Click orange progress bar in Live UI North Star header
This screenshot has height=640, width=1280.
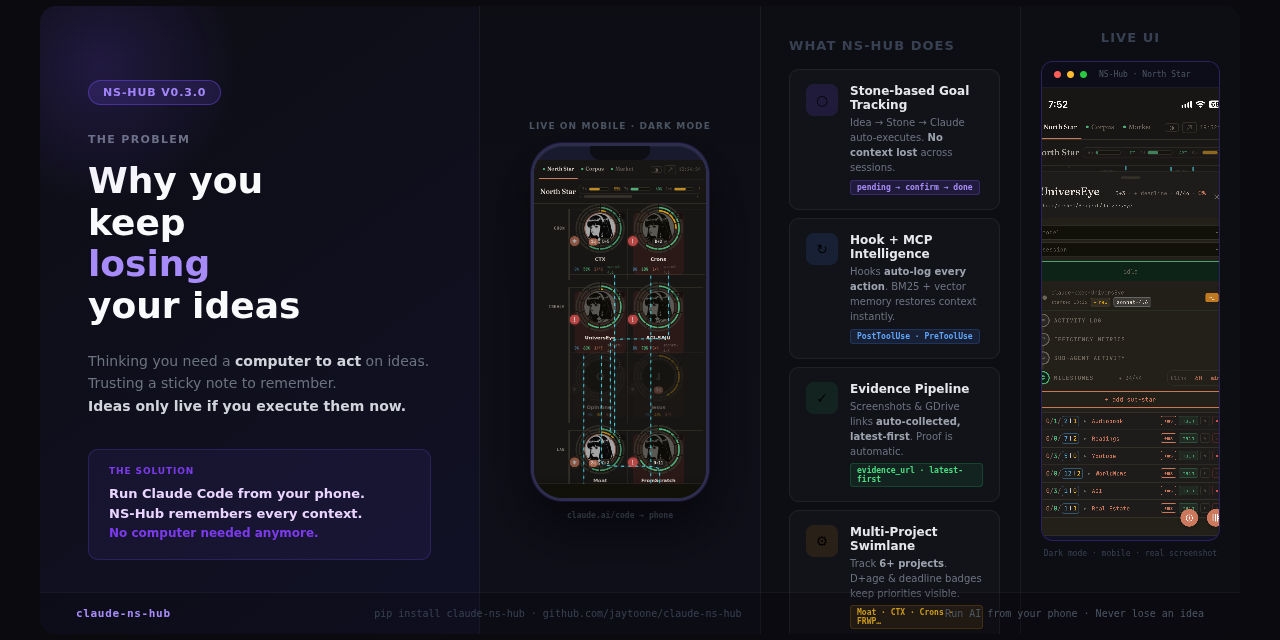[x=1209, y=152]
